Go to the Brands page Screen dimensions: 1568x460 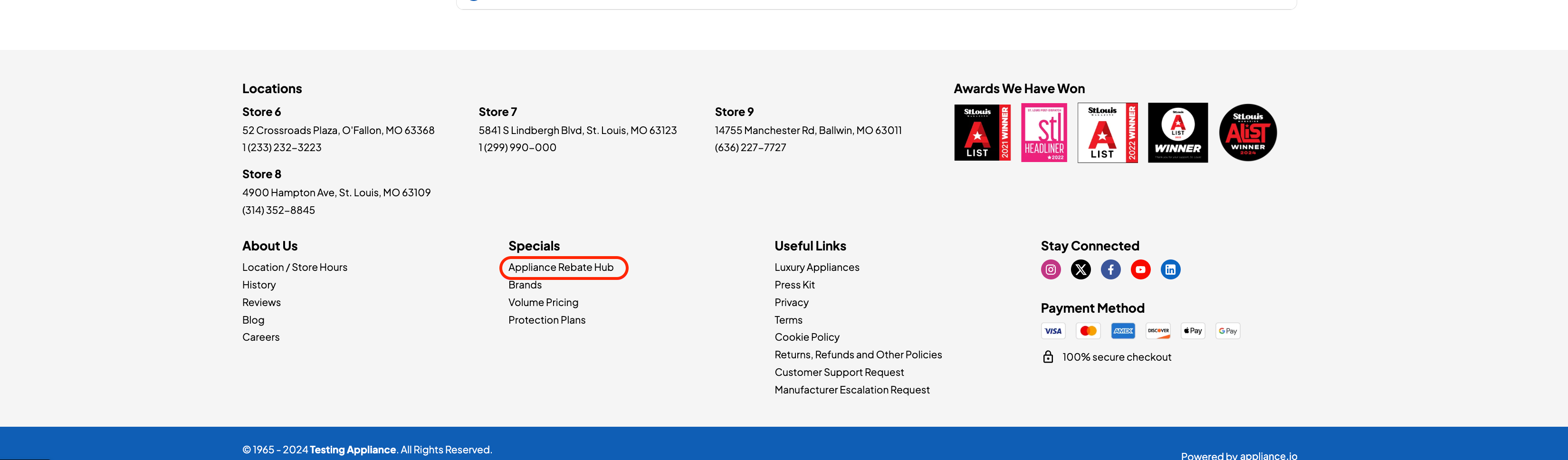(x=525, y=285)
